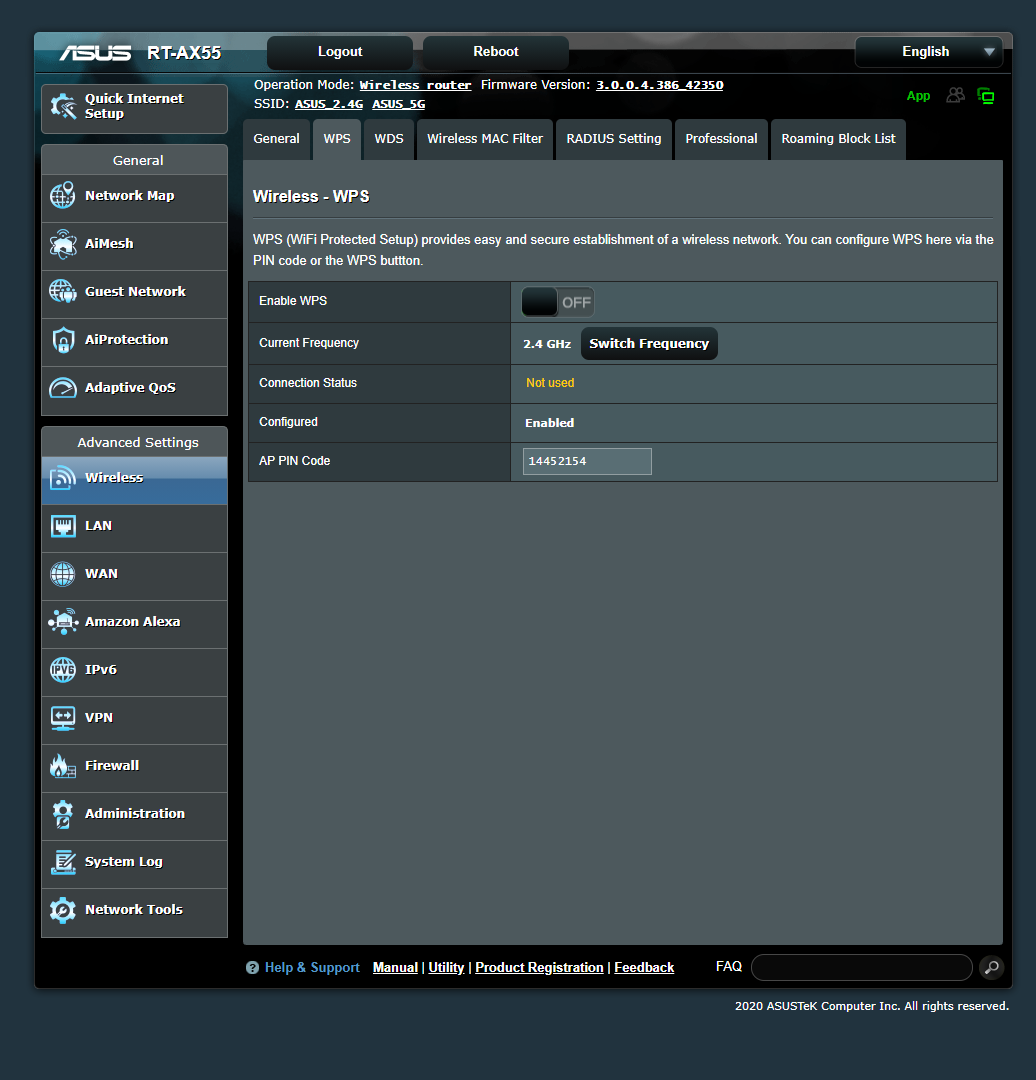
Task: Click the Amazon Alexa icon
Action: pos(63,621)
